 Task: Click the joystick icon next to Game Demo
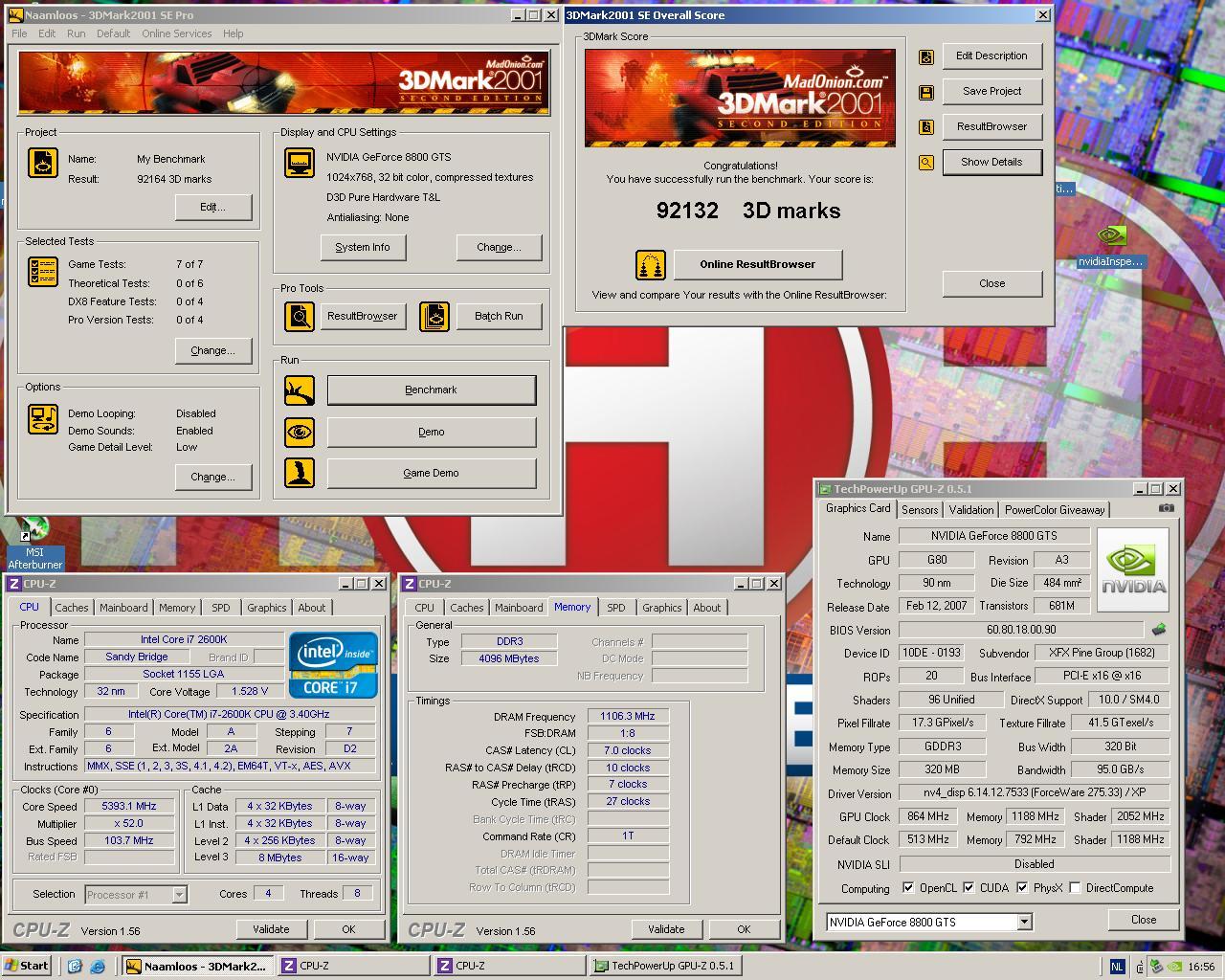(x=300, y=473)
